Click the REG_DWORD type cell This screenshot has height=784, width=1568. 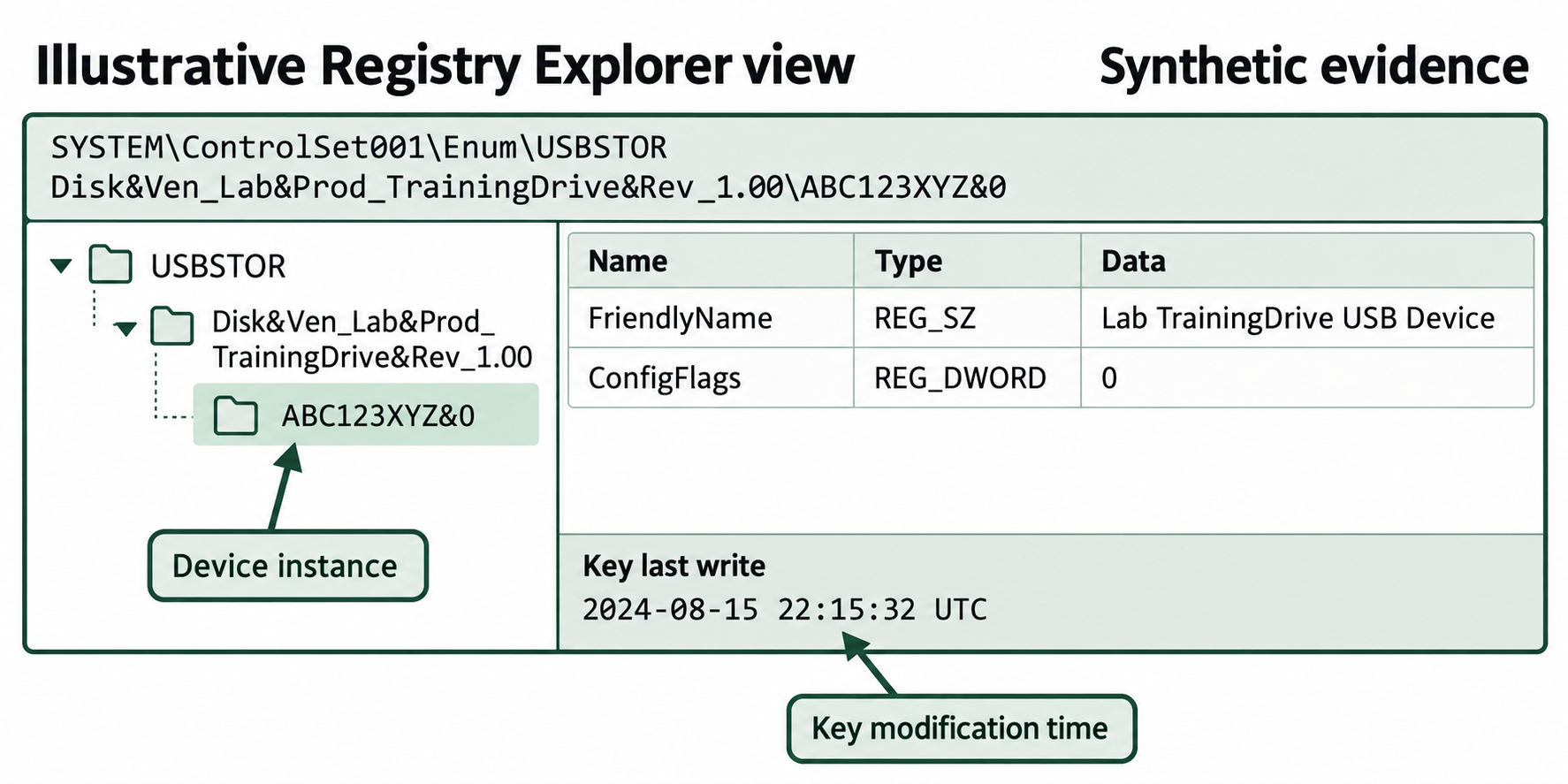point(967,377)
